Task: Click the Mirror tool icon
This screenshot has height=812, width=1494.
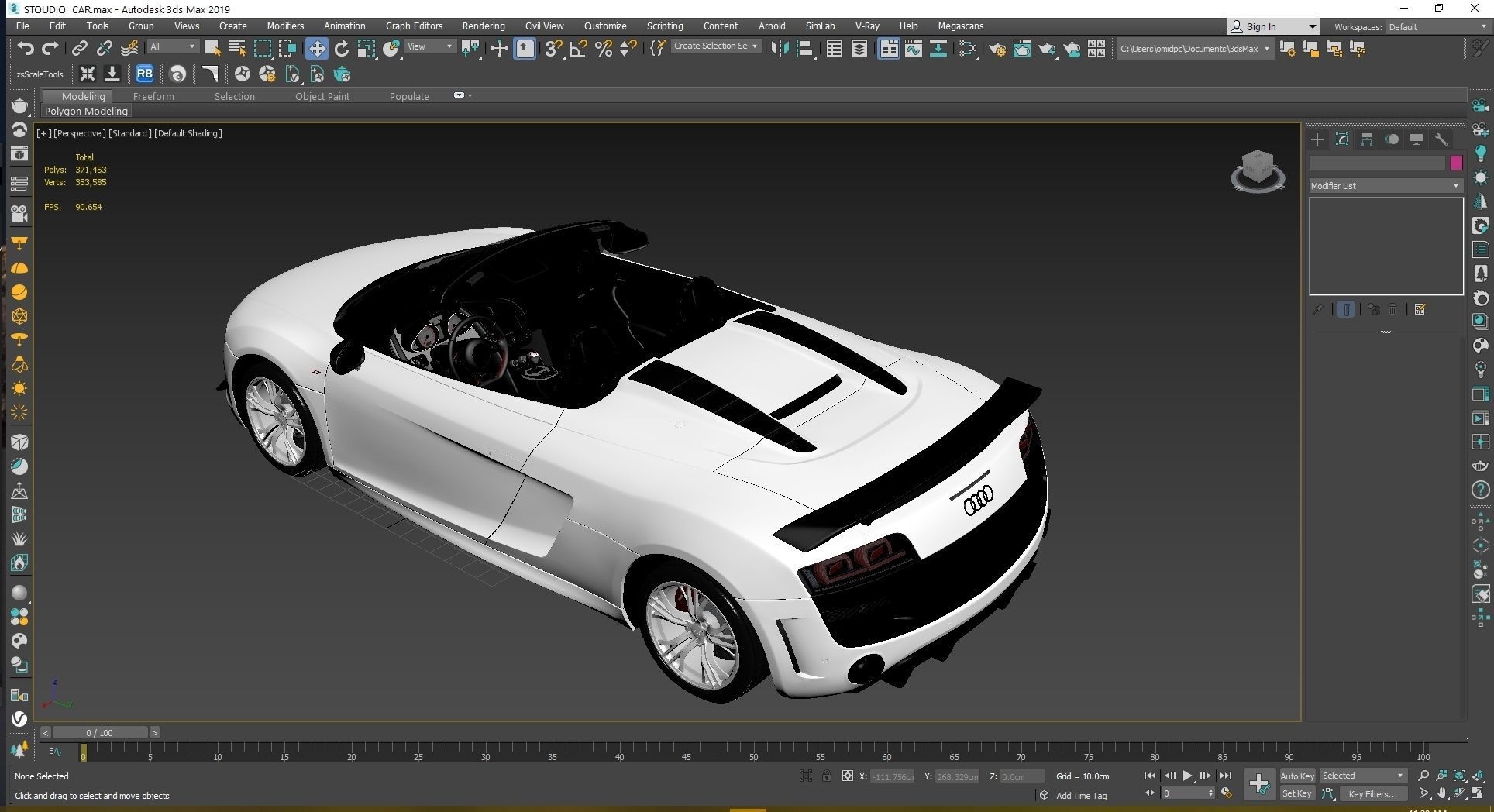Action: coord(780,49)
